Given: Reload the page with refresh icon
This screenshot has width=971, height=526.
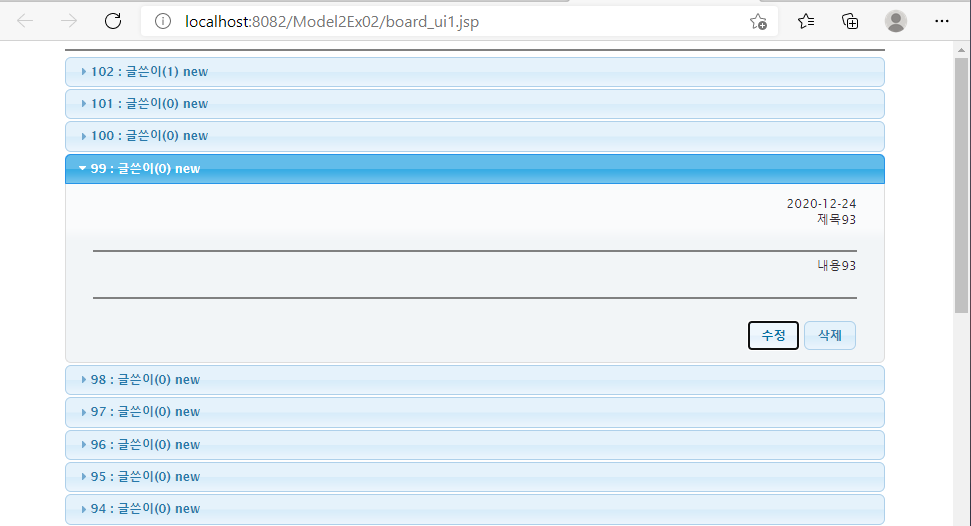Looking at the screenshot, I should click(x=113, y=21).
